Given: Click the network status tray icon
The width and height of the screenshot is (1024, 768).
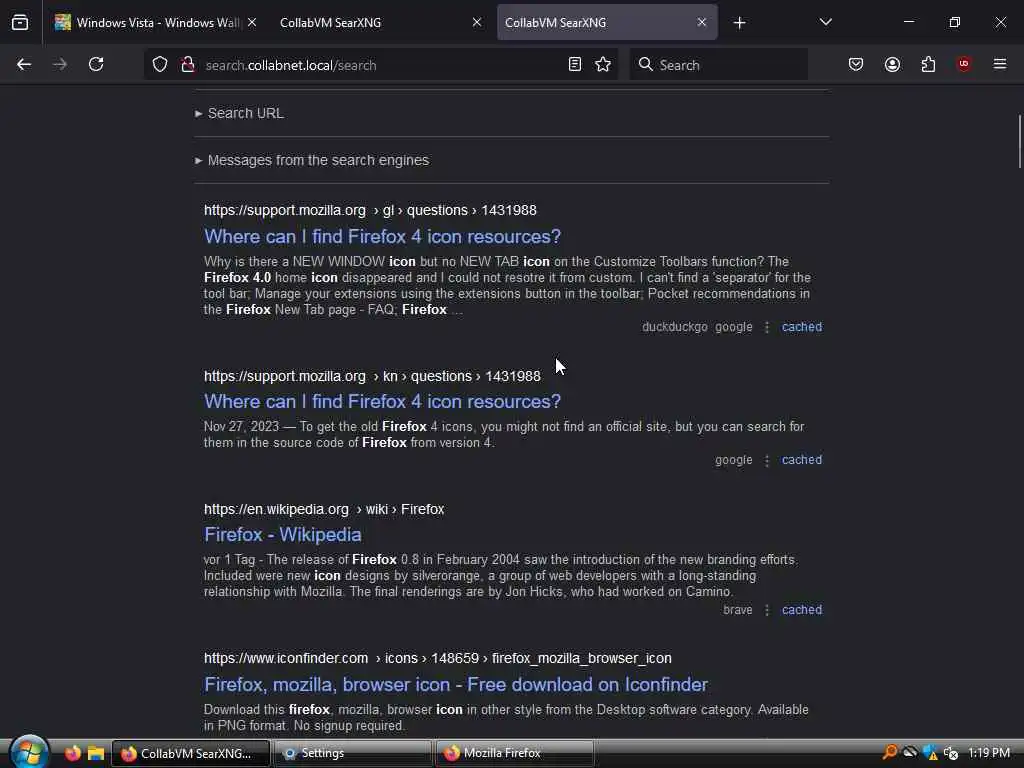Looking at the screenshot, I should (x=910, y=753).
